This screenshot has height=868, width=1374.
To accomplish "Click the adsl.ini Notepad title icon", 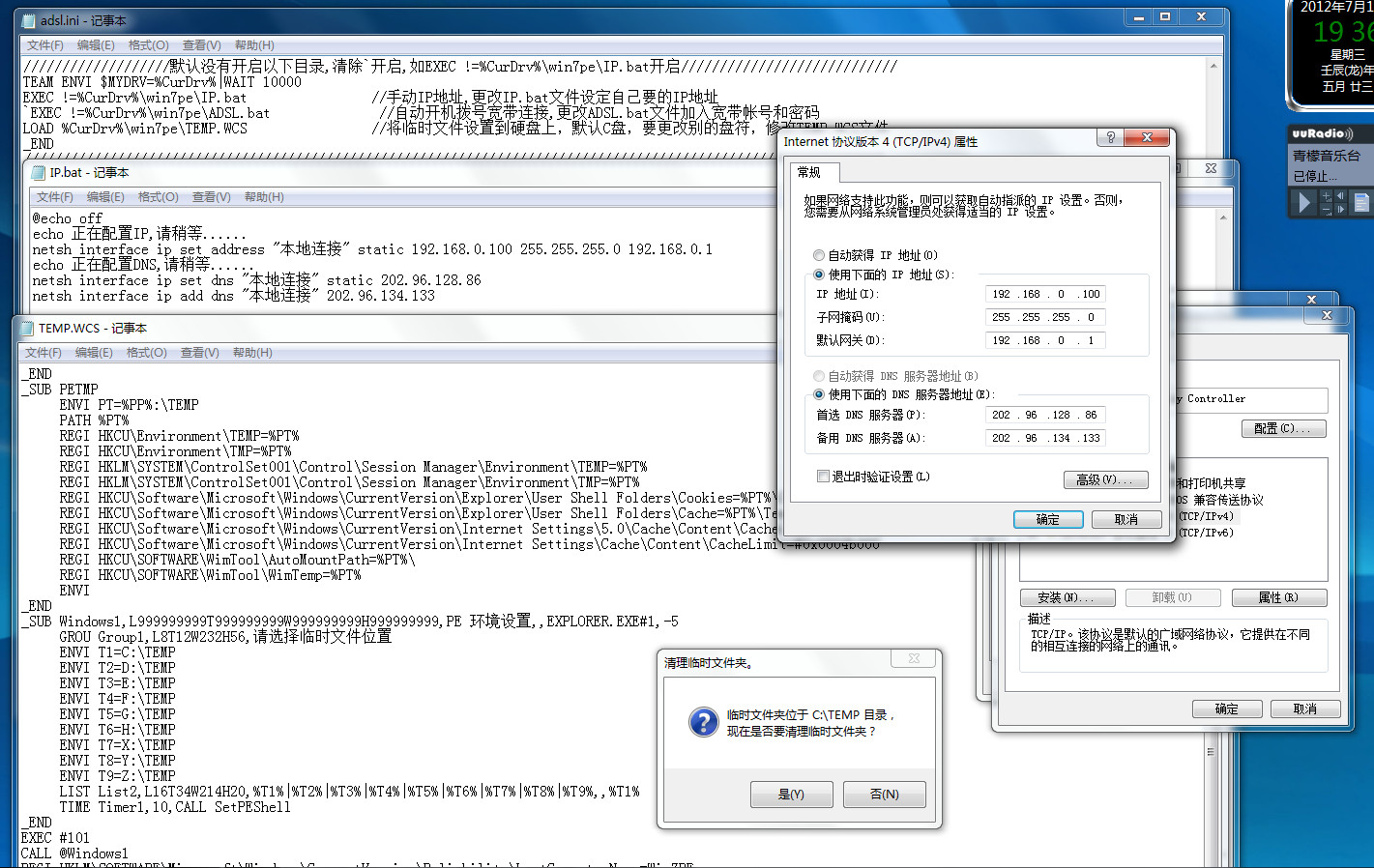I will pos(30,20).
